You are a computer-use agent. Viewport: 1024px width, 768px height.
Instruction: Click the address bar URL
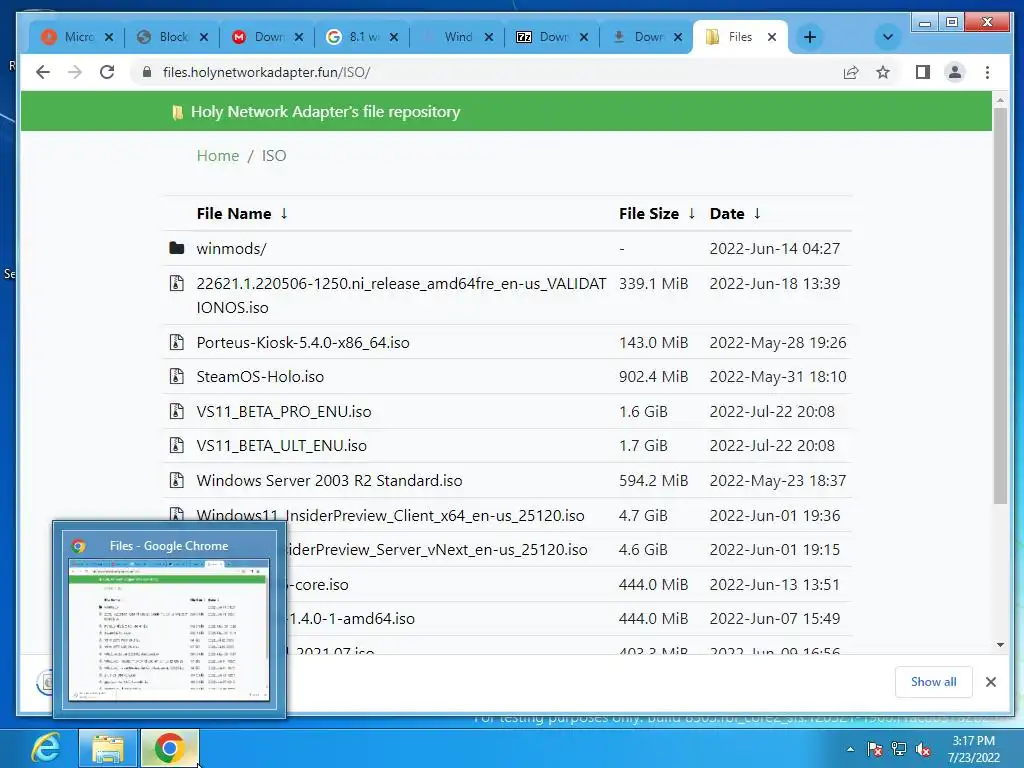click(x=266, y=72)
